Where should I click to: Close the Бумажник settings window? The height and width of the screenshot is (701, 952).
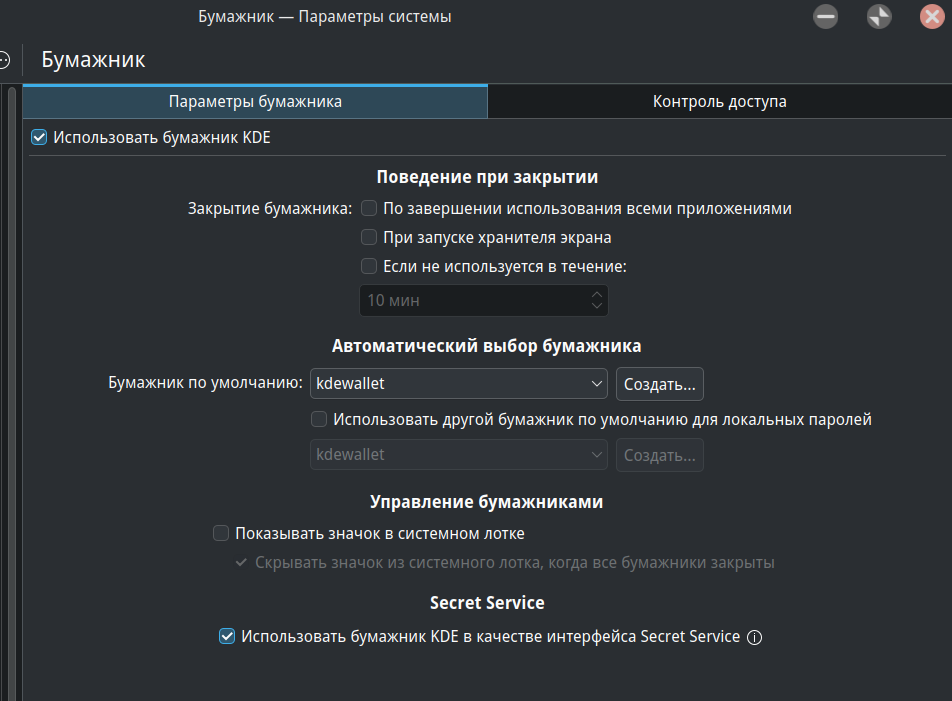932,17
